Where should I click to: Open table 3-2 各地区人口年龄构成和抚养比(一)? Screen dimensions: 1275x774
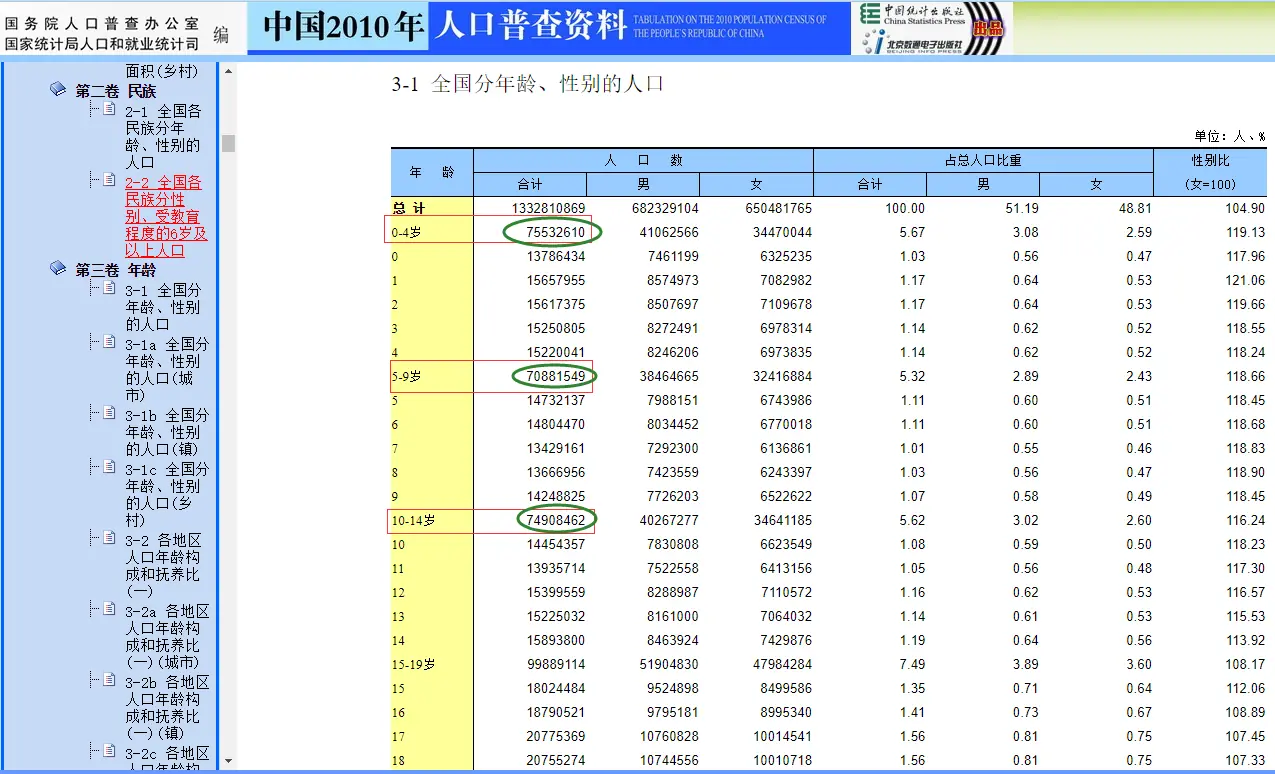tap(163, 565)
